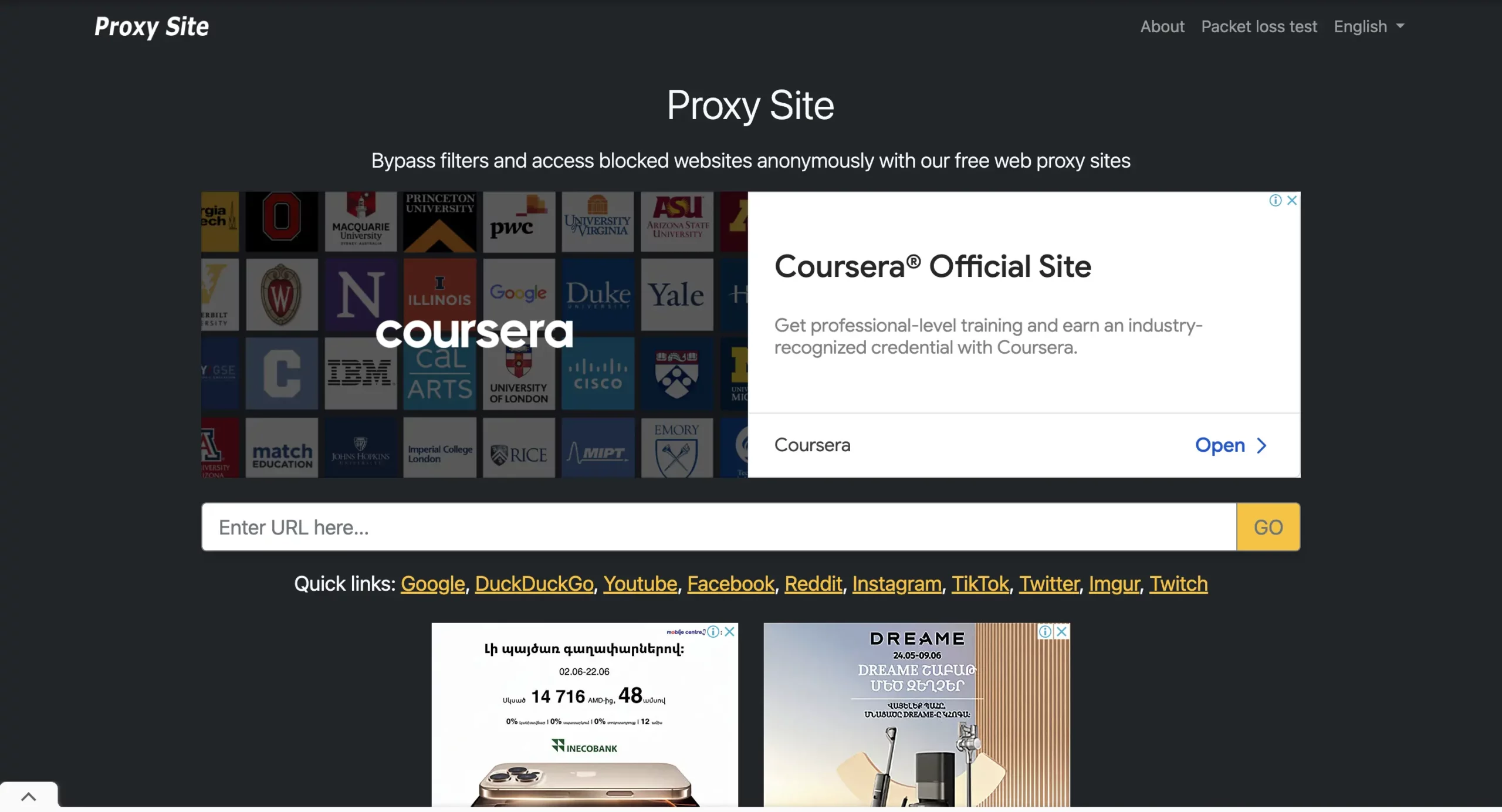This screenshot has height=812, width=1502.
Task: Open the Imgur quick link
Action: coord(1114,584)
